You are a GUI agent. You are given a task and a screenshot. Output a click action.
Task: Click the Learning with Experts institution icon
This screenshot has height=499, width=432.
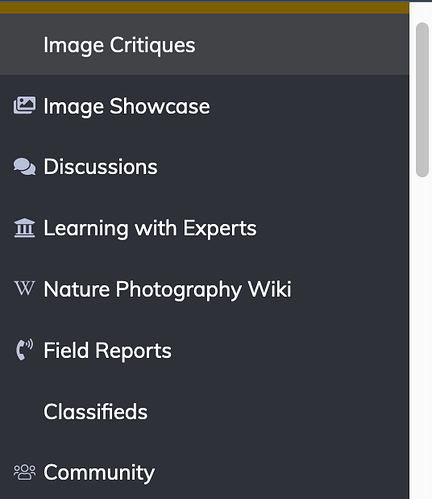(x=24, y=228)
